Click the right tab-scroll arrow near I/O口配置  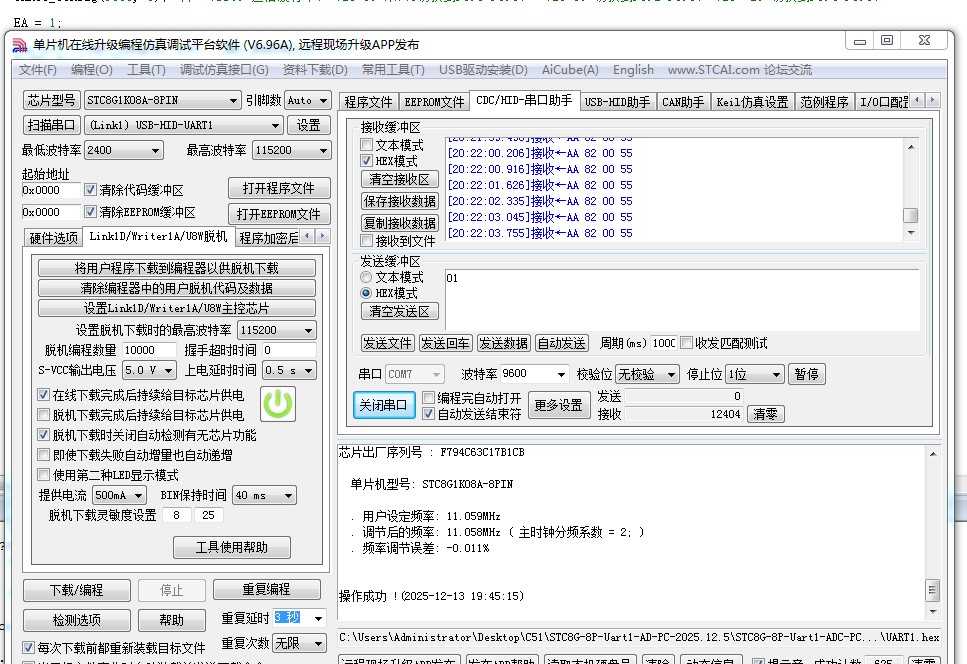coord(932,100)
